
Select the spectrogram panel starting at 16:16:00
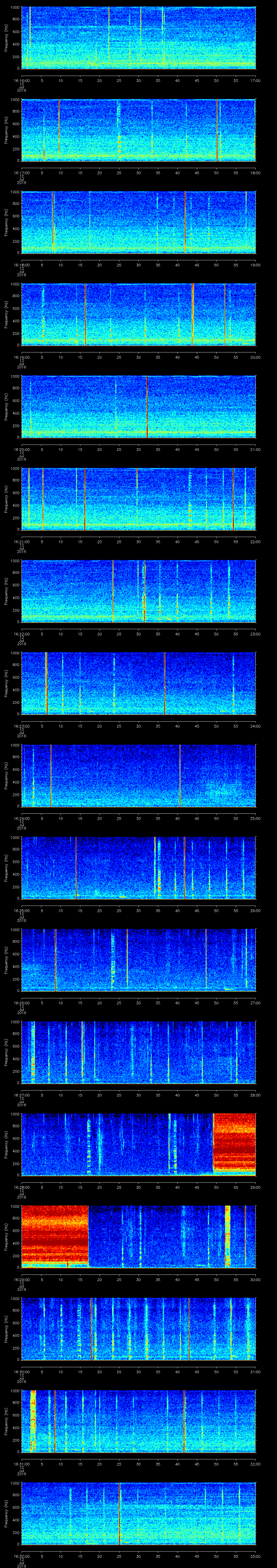pos(139,38)
